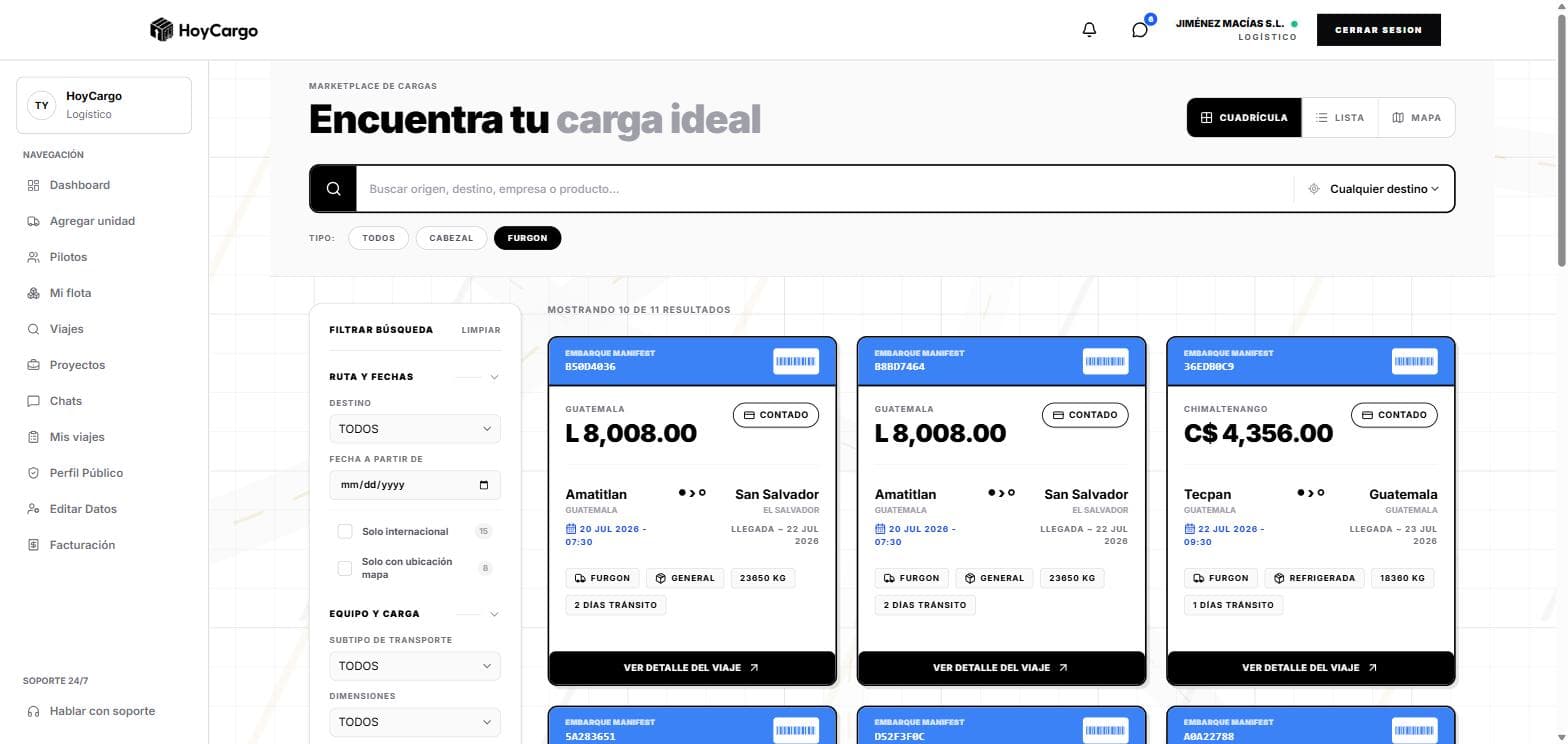
Task: Click the C$ 4,356.00 price
Action: (1258, 433)
